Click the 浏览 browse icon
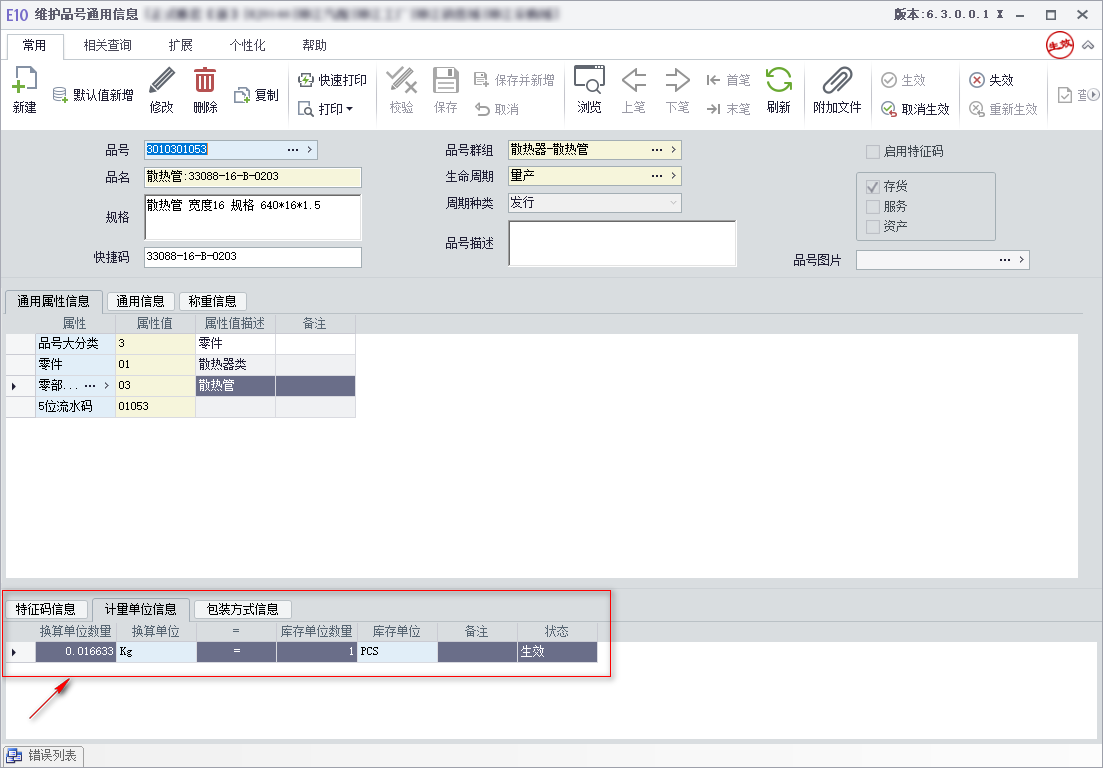The width and height of the screenshot is (1103, 768). coord(589,80)
